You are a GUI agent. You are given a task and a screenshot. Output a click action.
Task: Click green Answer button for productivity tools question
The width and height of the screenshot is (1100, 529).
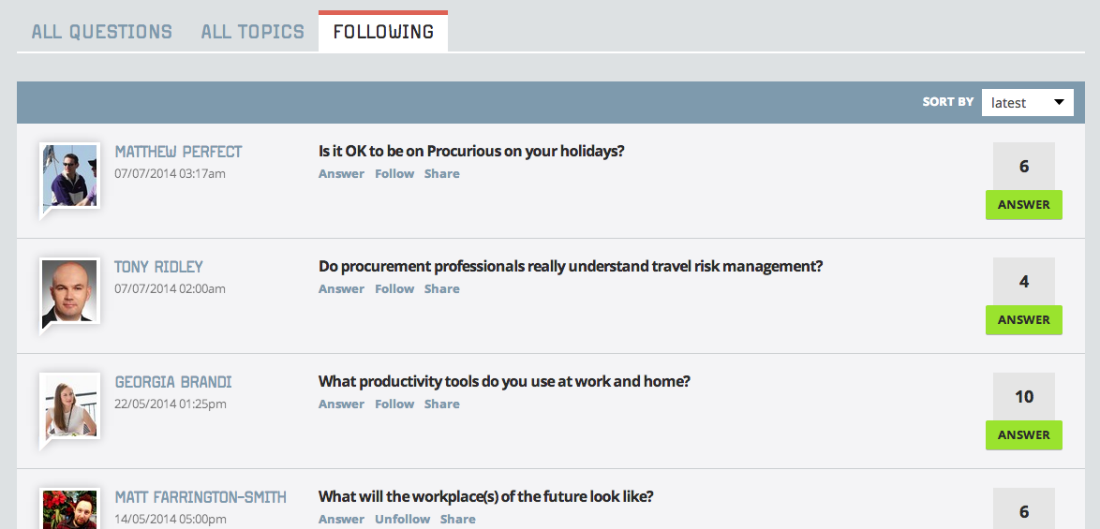(x=1024, y=435)
